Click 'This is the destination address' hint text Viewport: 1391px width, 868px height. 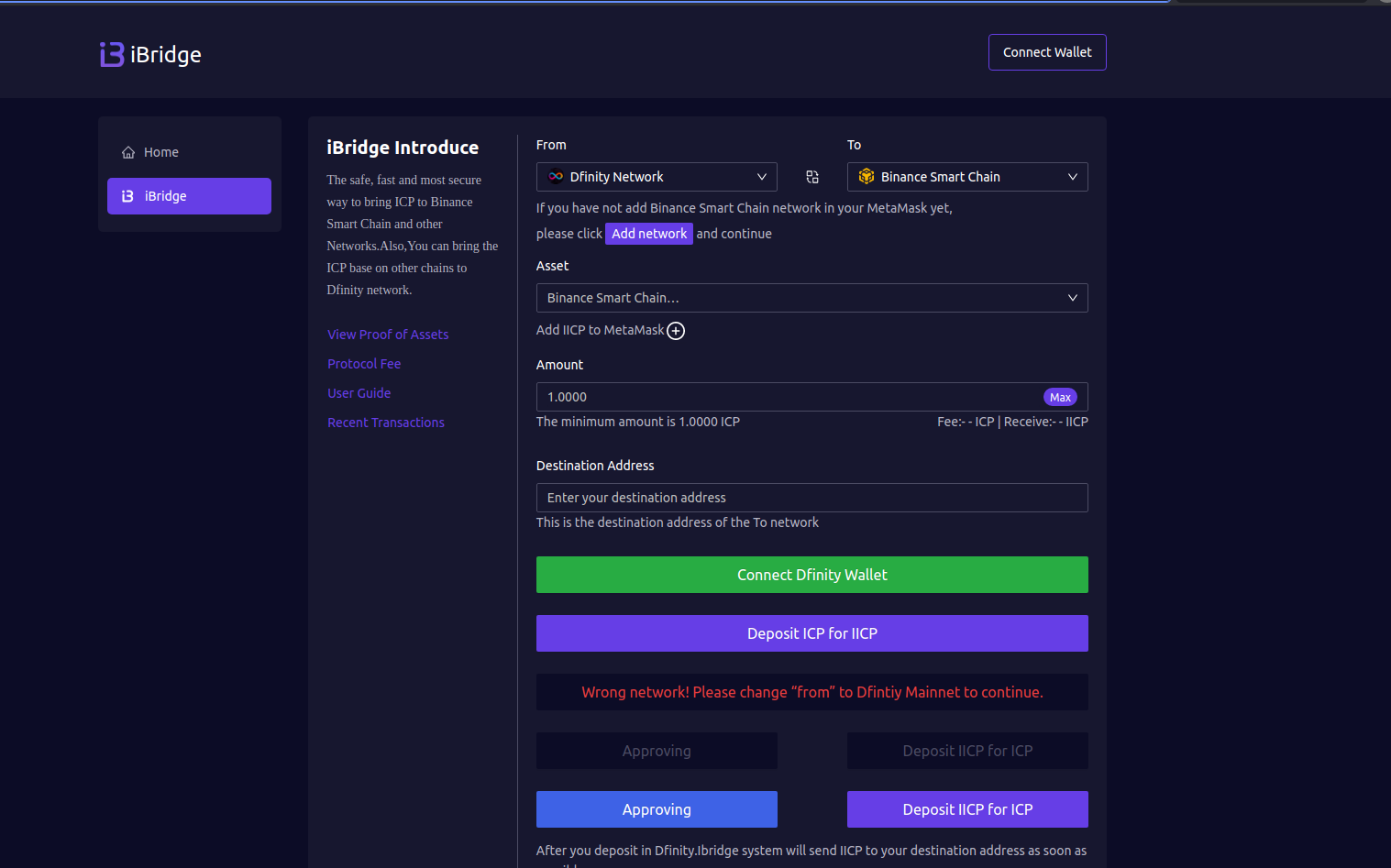[678, 522]
